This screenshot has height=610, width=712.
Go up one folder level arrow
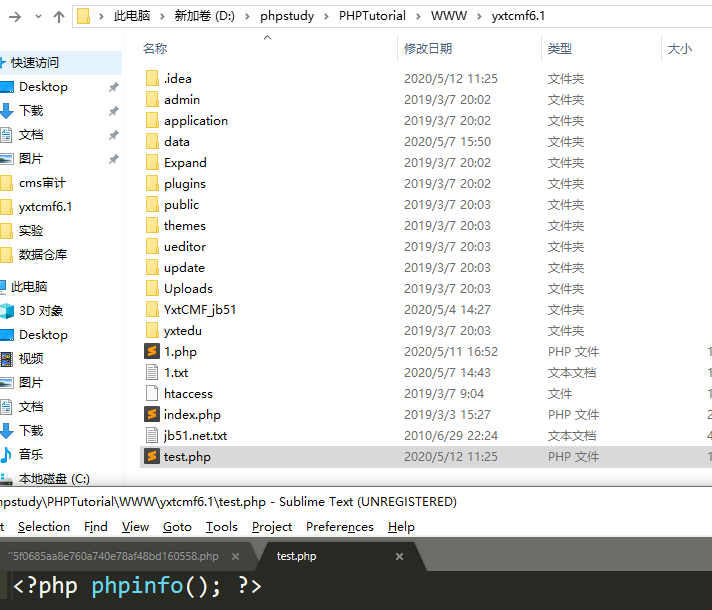[x=59, y=17]
